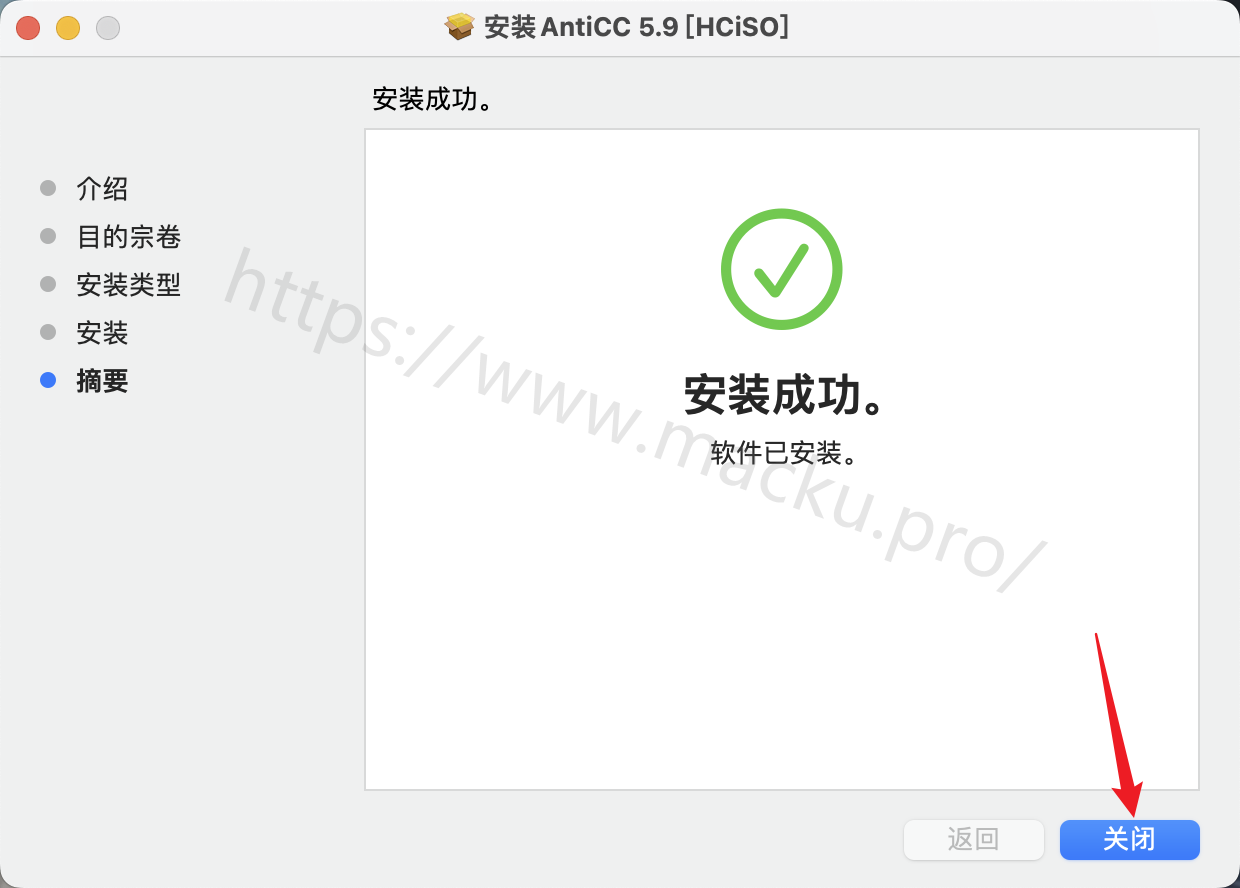Click the 关闭 button
This screenshot has width=1240, height=888.
point(1129,839)
